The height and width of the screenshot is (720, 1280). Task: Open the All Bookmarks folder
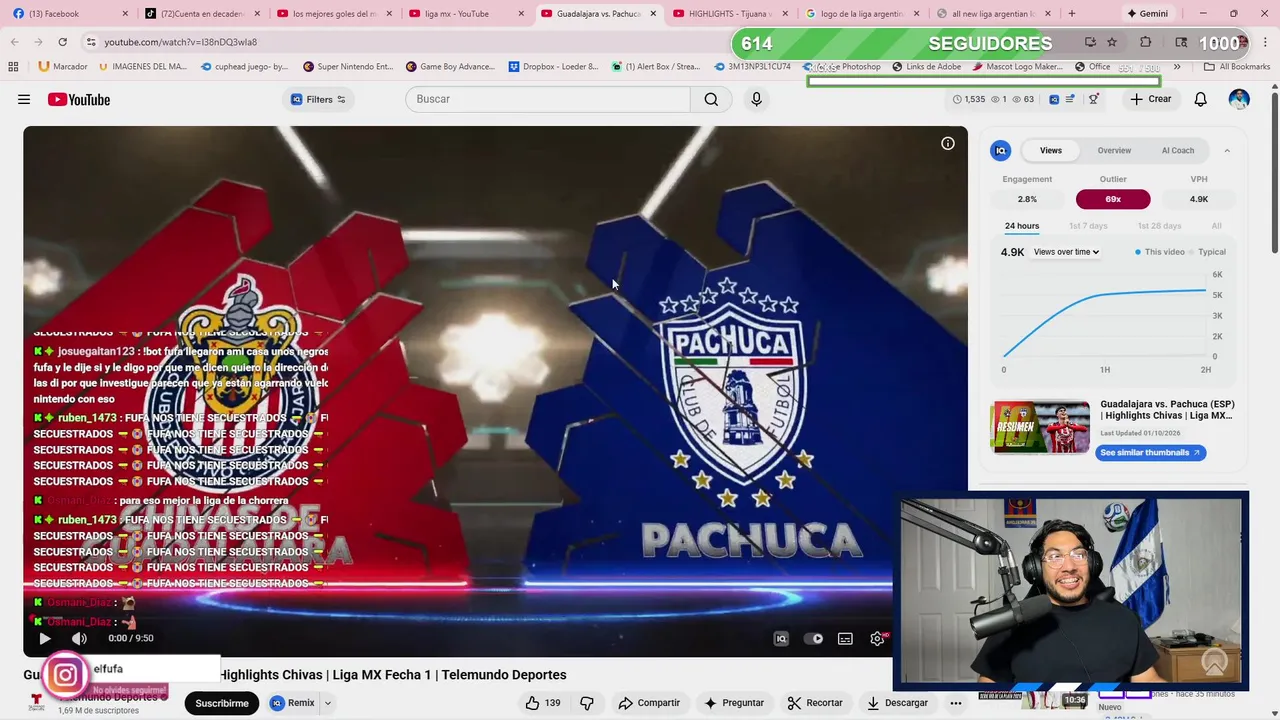[x=1237, y=67]
